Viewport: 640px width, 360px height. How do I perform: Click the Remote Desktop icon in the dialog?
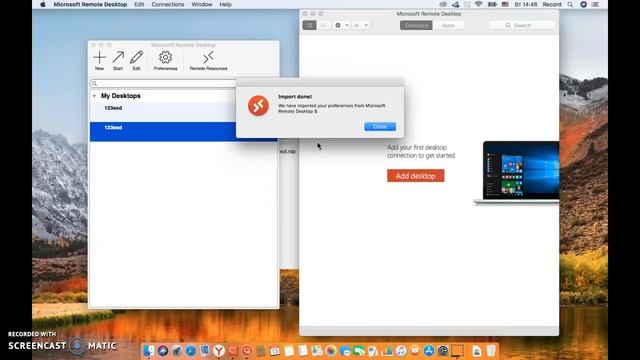pyautogui.click(x=258, y=106)
